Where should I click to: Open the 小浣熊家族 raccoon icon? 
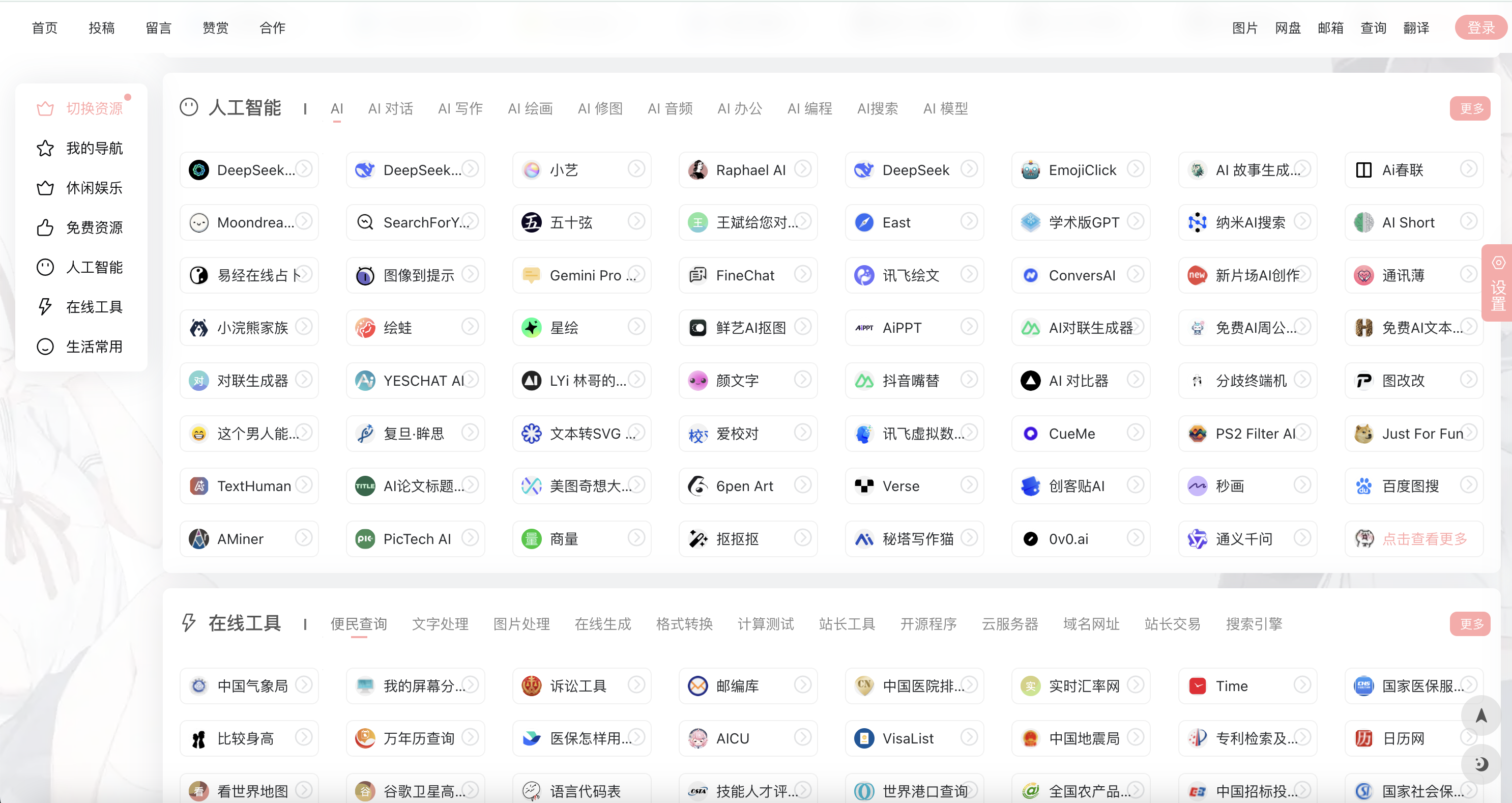199,328
